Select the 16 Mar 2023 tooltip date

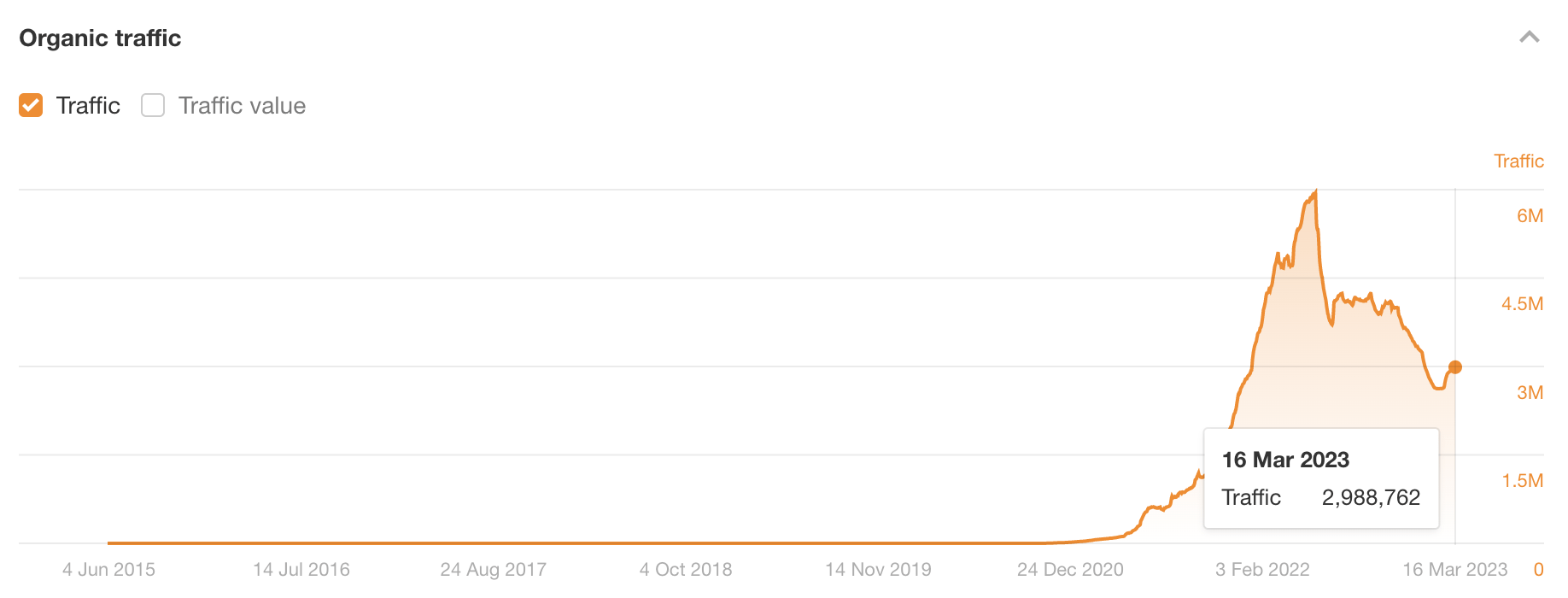(1285, 460)
